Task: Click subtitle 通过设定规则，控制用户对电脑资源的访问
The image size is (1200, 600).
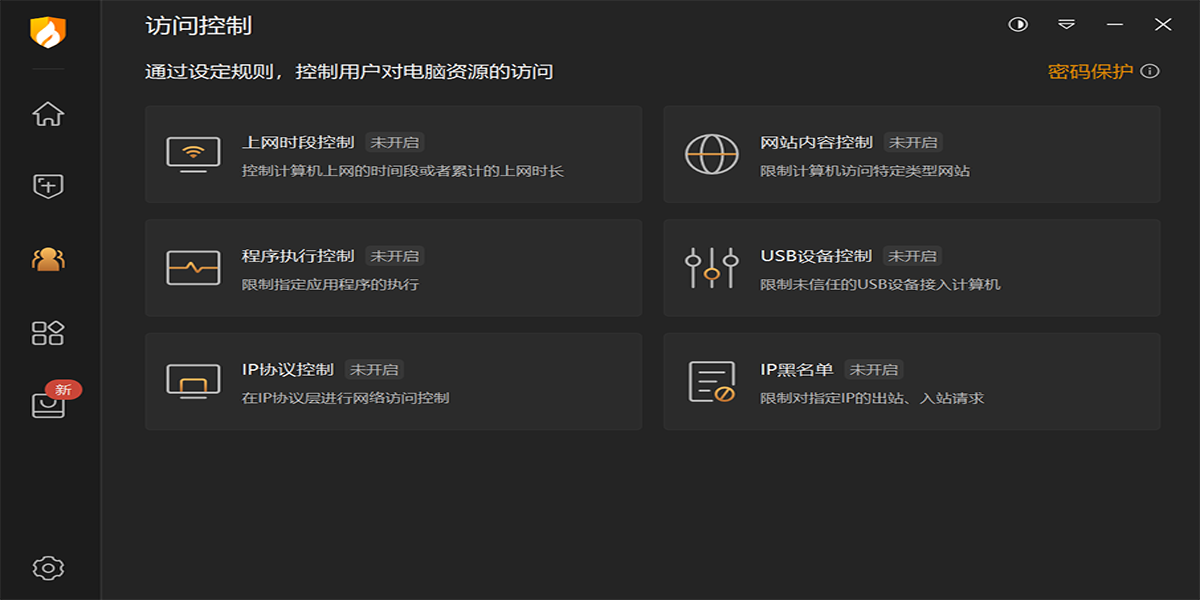Action: (348, 71)
